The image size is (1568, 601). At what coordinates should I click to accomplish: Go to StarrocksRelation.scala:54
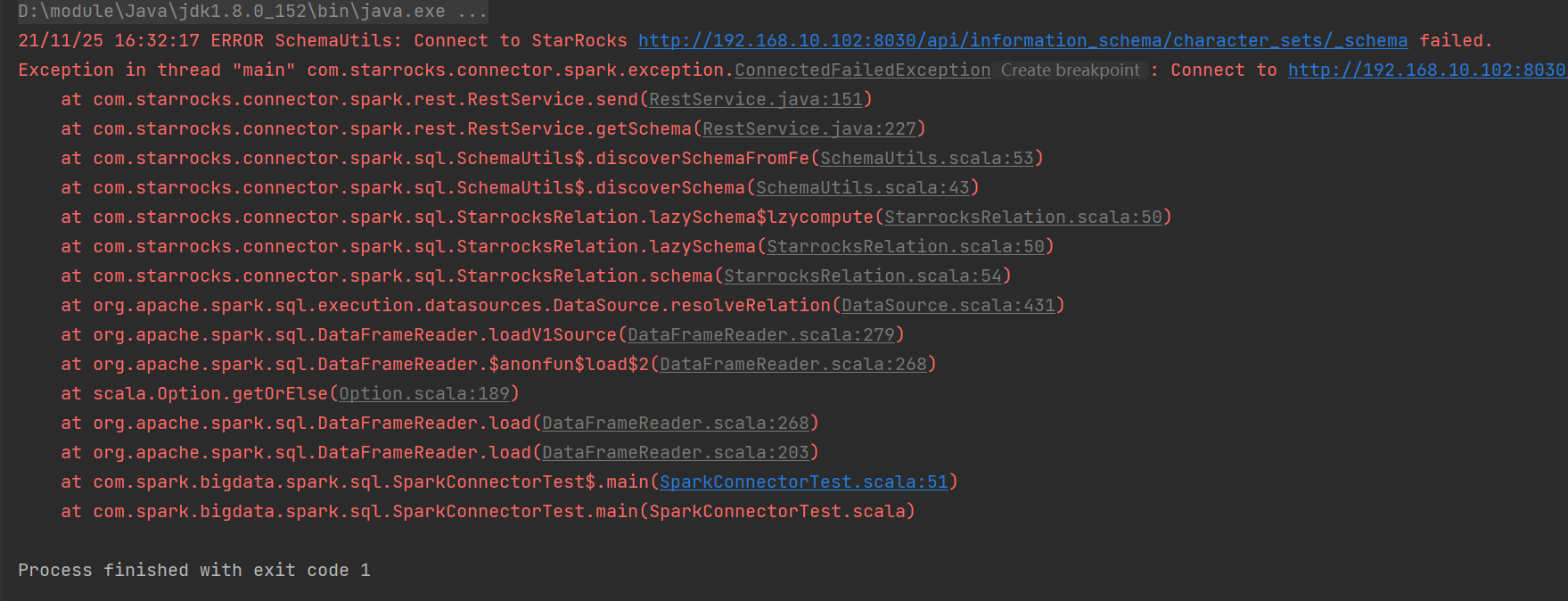(862, 276)
